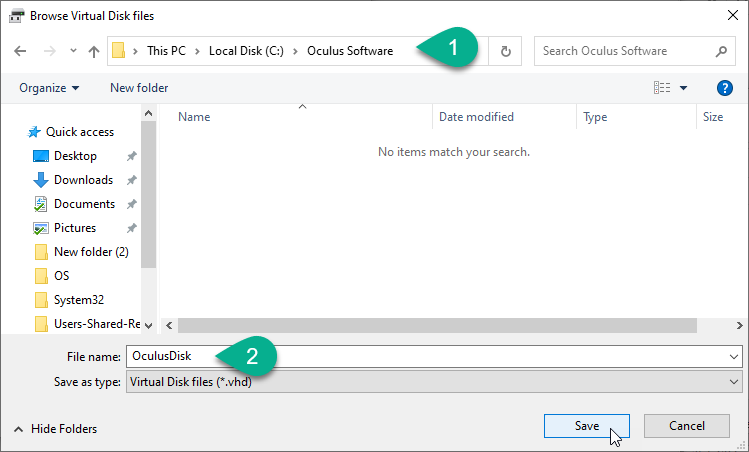Screen dimensions: 749x452
Task: Click the change view layout icon
Action: 662,88
